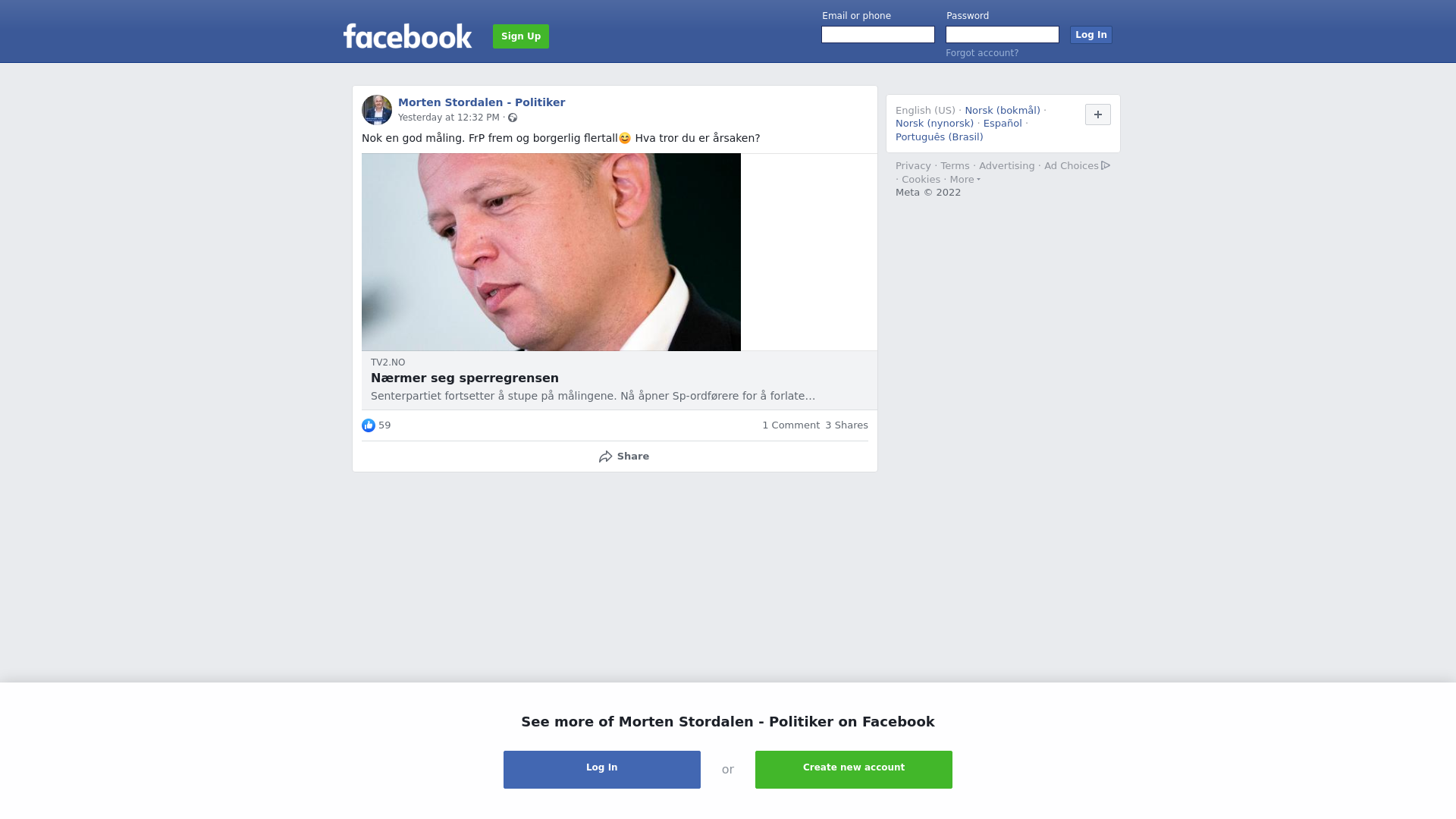The image size is (1456, 819).
Task: Click the Share arrow icon
Action: tap(605, 457)
